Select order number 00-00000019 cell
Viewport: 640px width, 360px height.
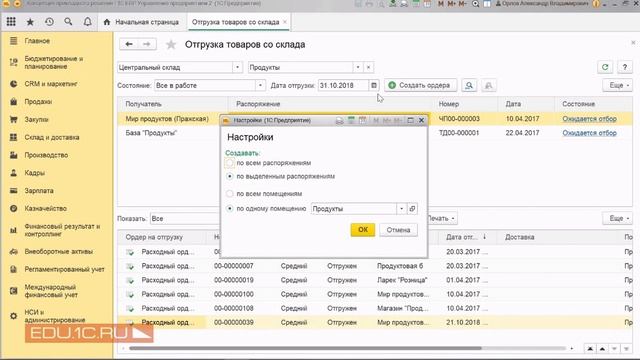(x=233, y=280)
